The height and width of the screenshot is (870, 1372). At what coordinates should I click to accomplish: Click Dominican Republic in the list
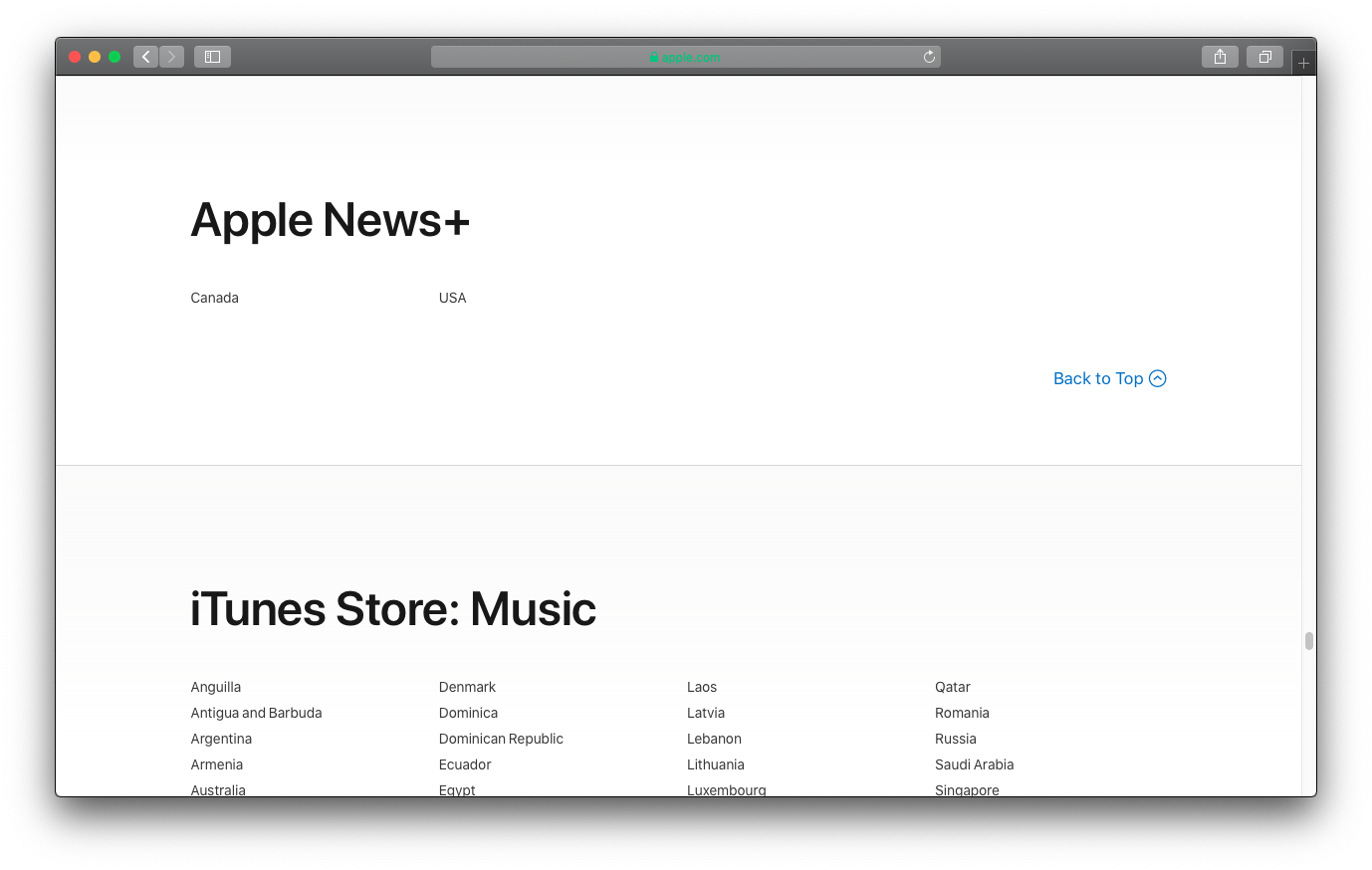501,739
